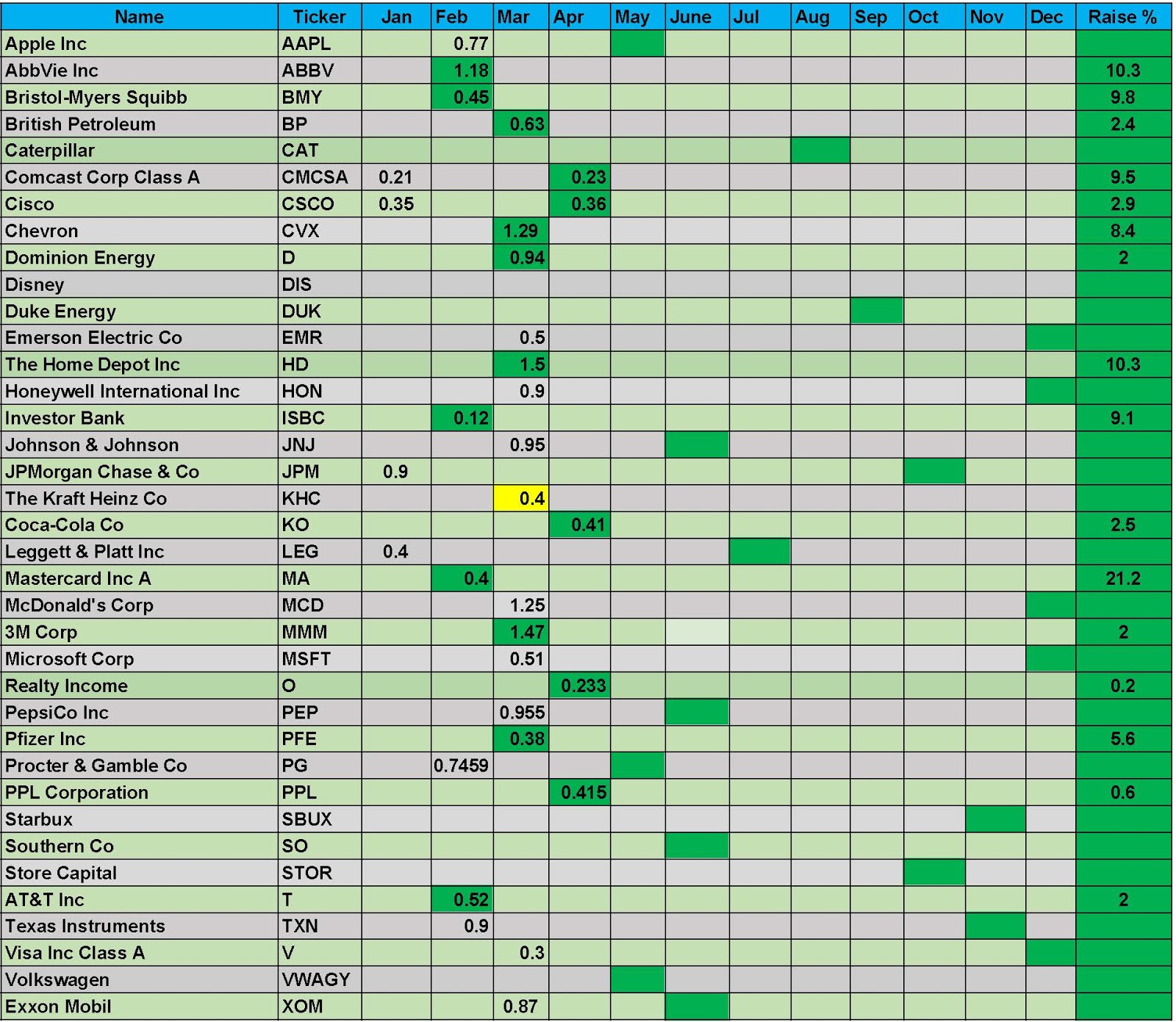Viewport: 1176px width, 1022px height.
Task: Select the CSCO ticker cell
Action: click(x=320, y=204)
